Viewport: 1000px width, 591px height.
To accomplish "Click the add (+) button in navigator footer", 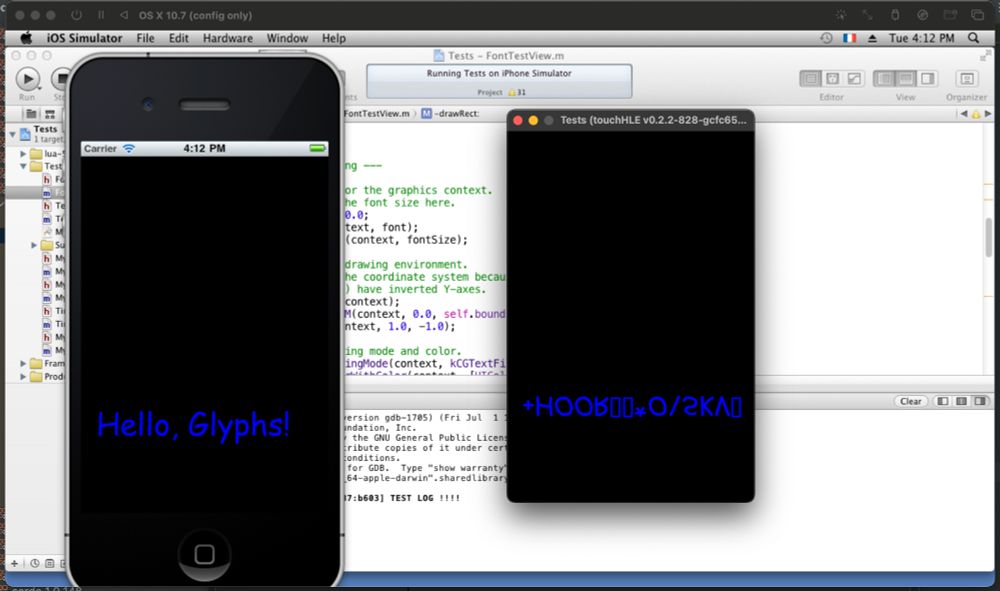I will pyautogui.click(x=14, y=563).
